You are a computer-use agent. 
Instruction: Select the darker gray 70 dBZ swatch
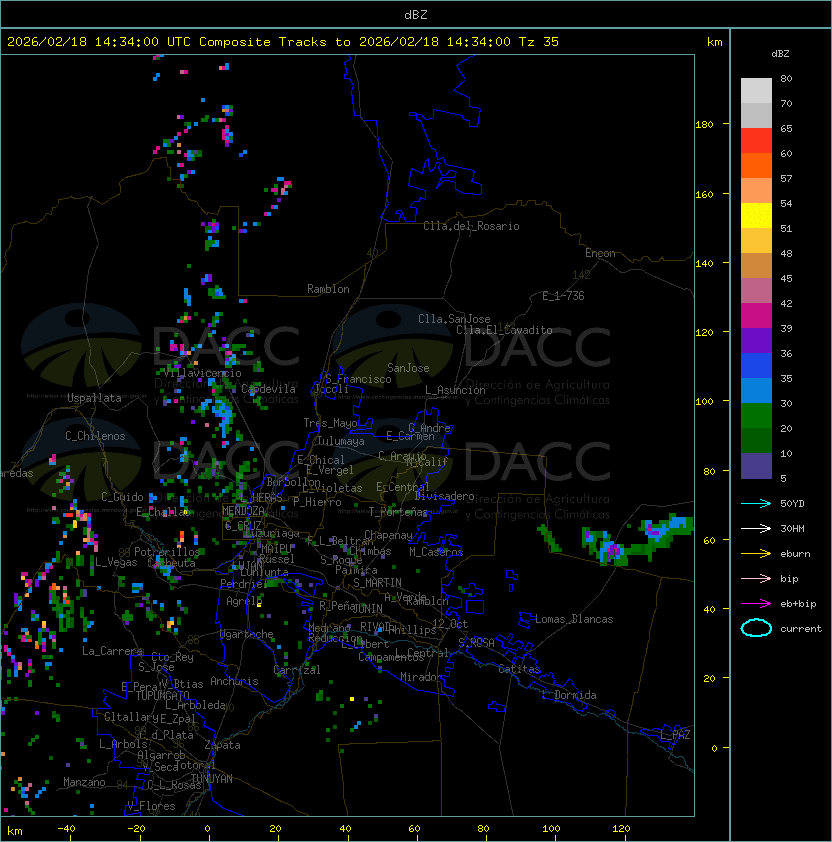click(x=756, y=115)
